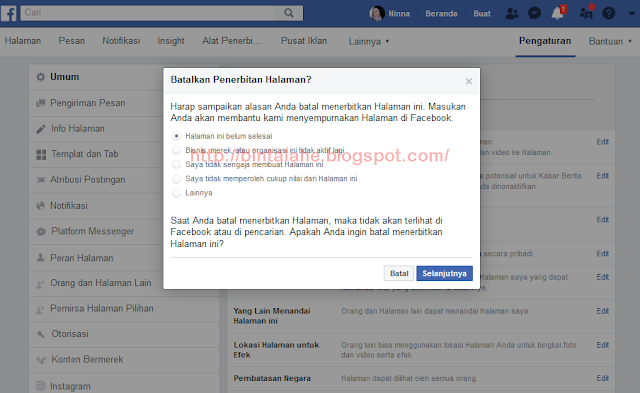640x393 pixels.
Task: Edit 'Yang Lain Menandai Halaman ini' setting
Action: [x=602, y=311]
